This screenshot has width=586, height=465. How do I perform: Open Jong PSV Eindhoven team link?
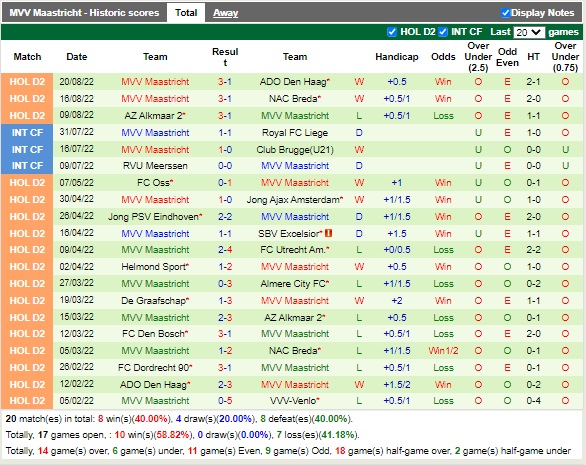point(153,217)
